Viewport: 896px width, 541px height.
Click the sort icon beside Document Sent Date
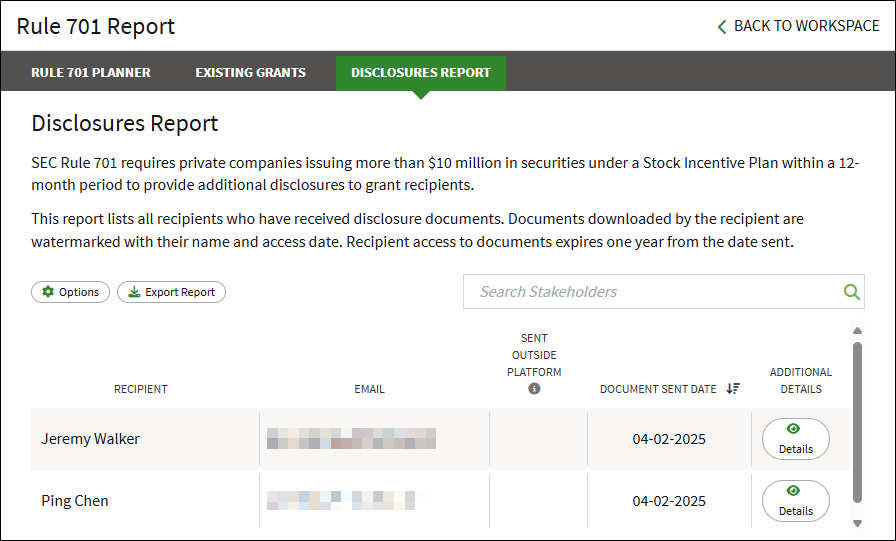(x=733, y=389)
